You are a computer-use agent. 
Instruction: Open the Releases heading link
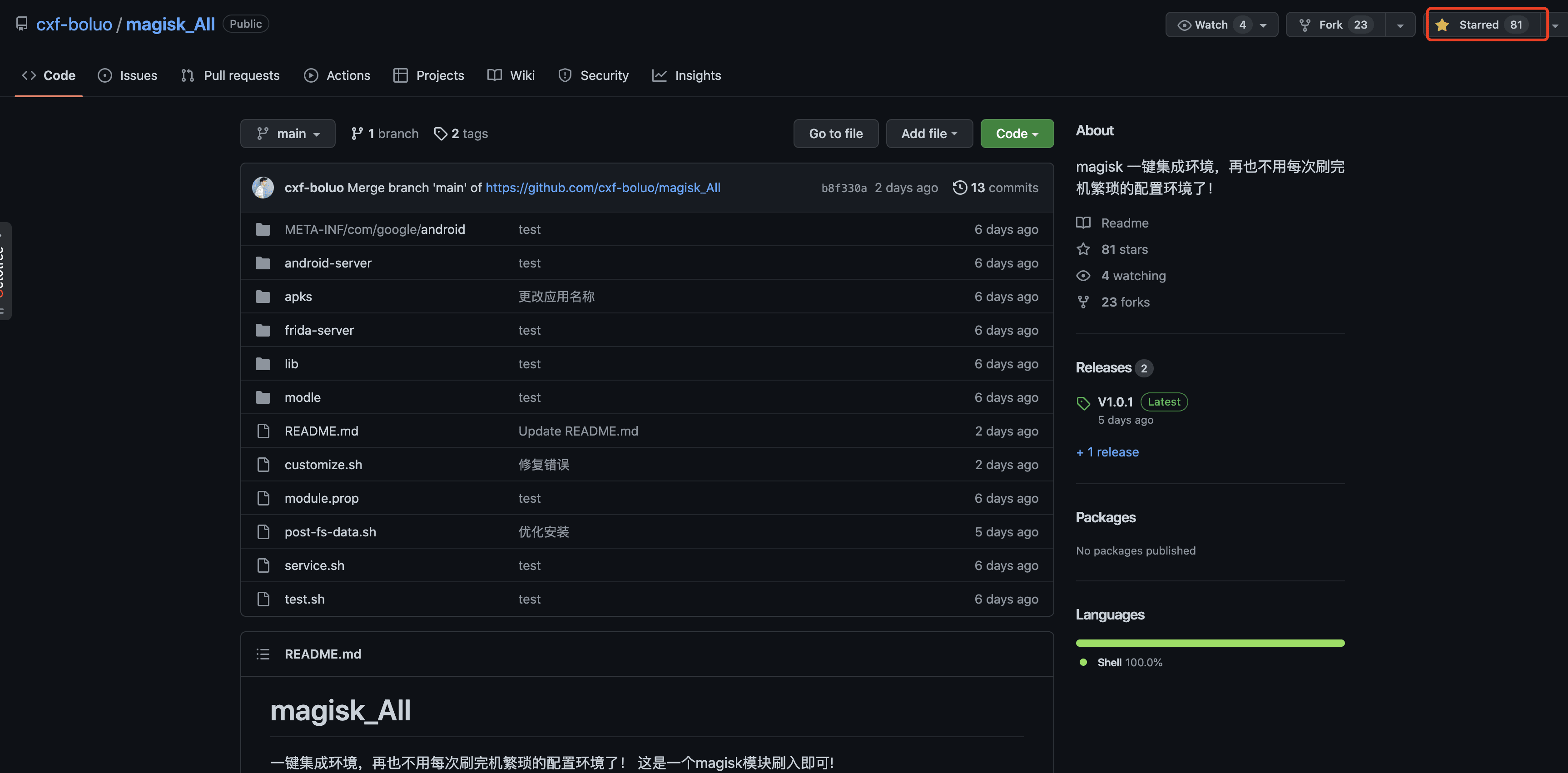(1104, 367)
